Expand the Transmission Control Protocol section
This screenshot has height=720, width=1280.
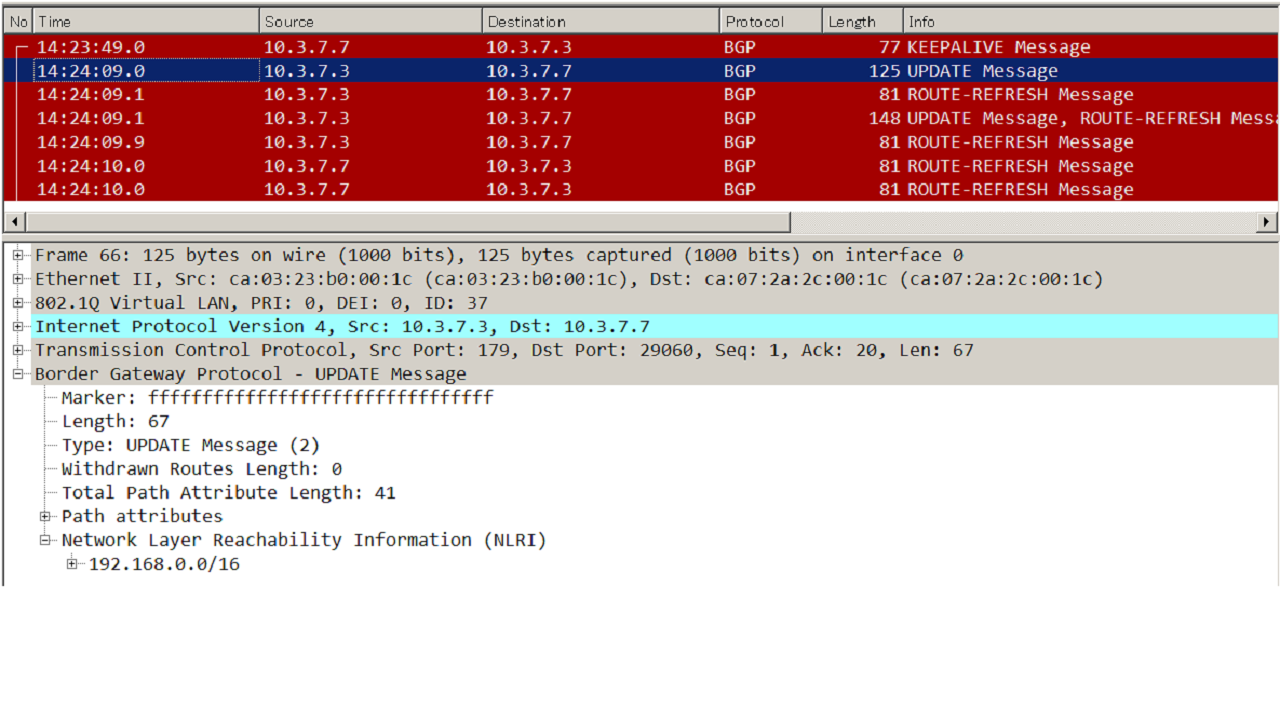point(18,350)
